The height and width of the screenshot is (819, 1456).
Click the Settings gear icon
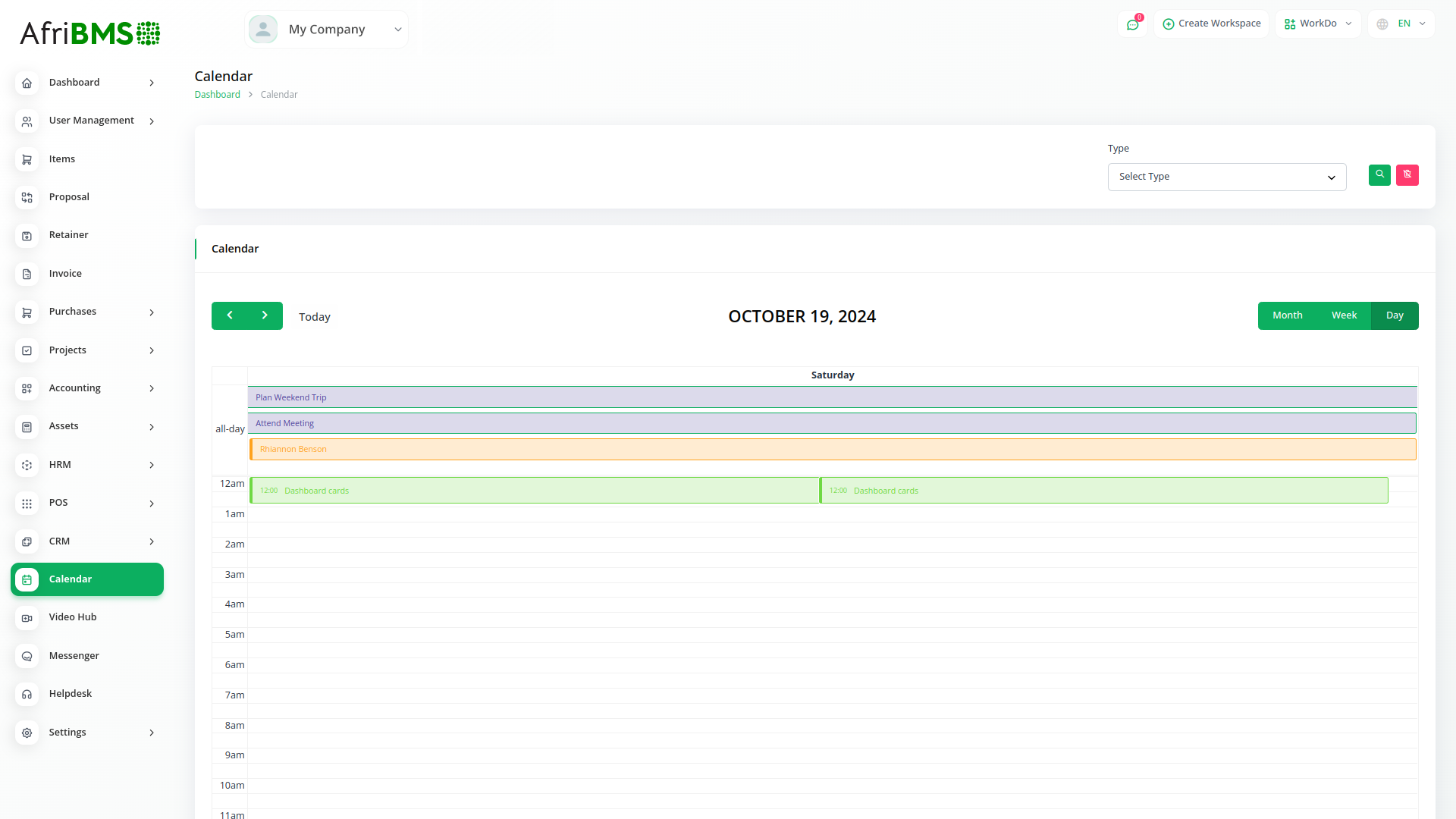(x=27, y=733)
